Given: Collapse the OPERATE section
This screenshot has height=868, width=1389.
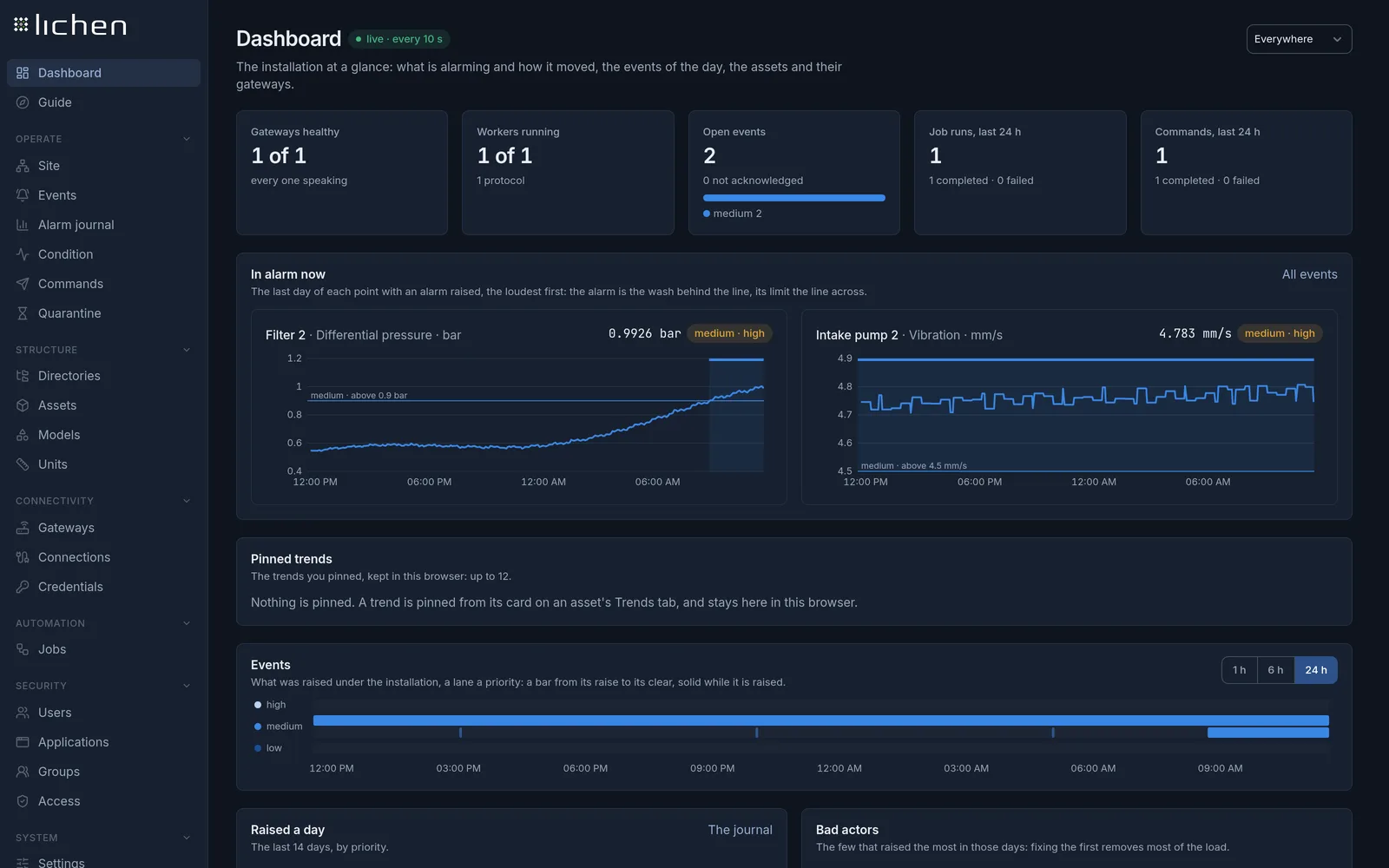Looking at the screenshot, I should pos(187,139).
